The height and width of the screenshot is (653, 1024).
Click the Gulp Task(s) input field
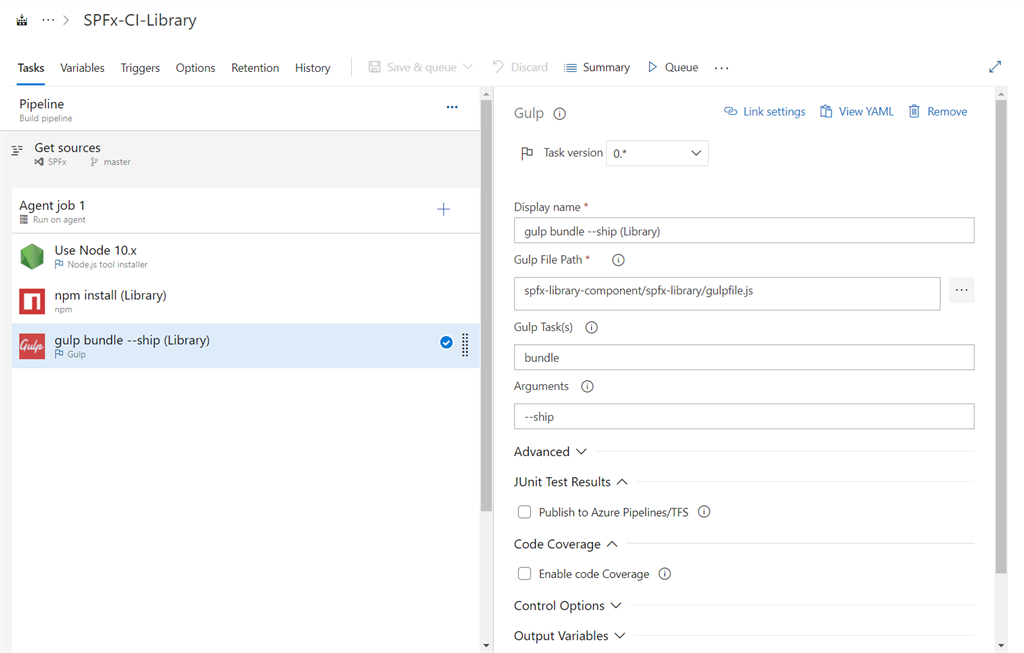743,357
